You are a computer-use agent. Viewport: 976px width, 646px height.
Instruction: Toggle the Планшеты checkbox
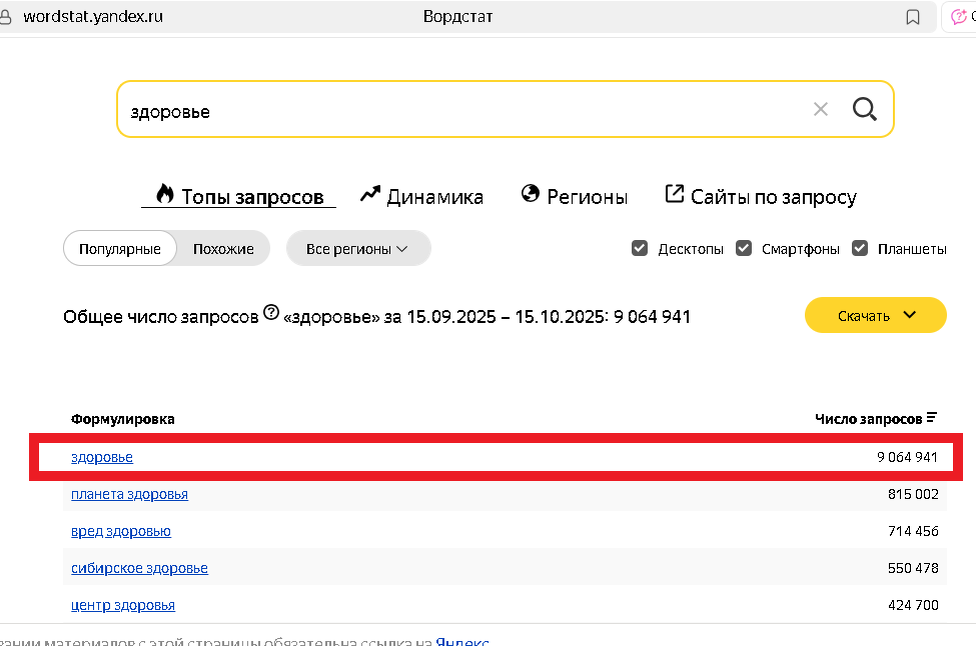click(x=860, y=247)
